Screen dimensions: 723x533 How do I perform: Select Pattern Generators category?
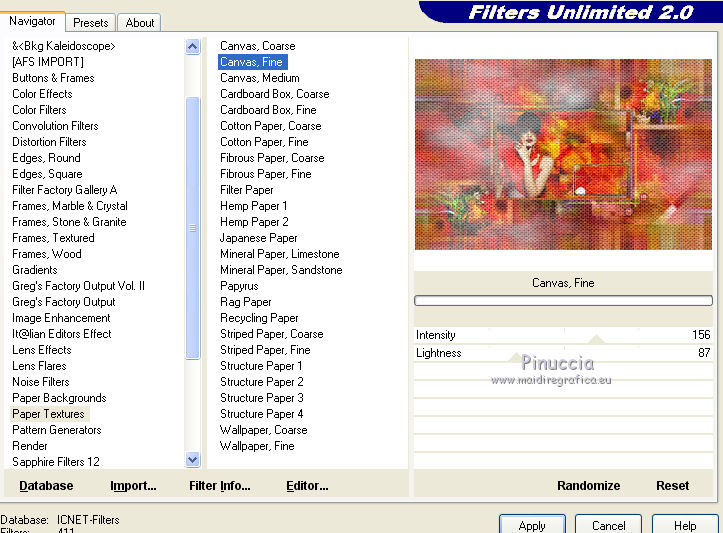57,430
